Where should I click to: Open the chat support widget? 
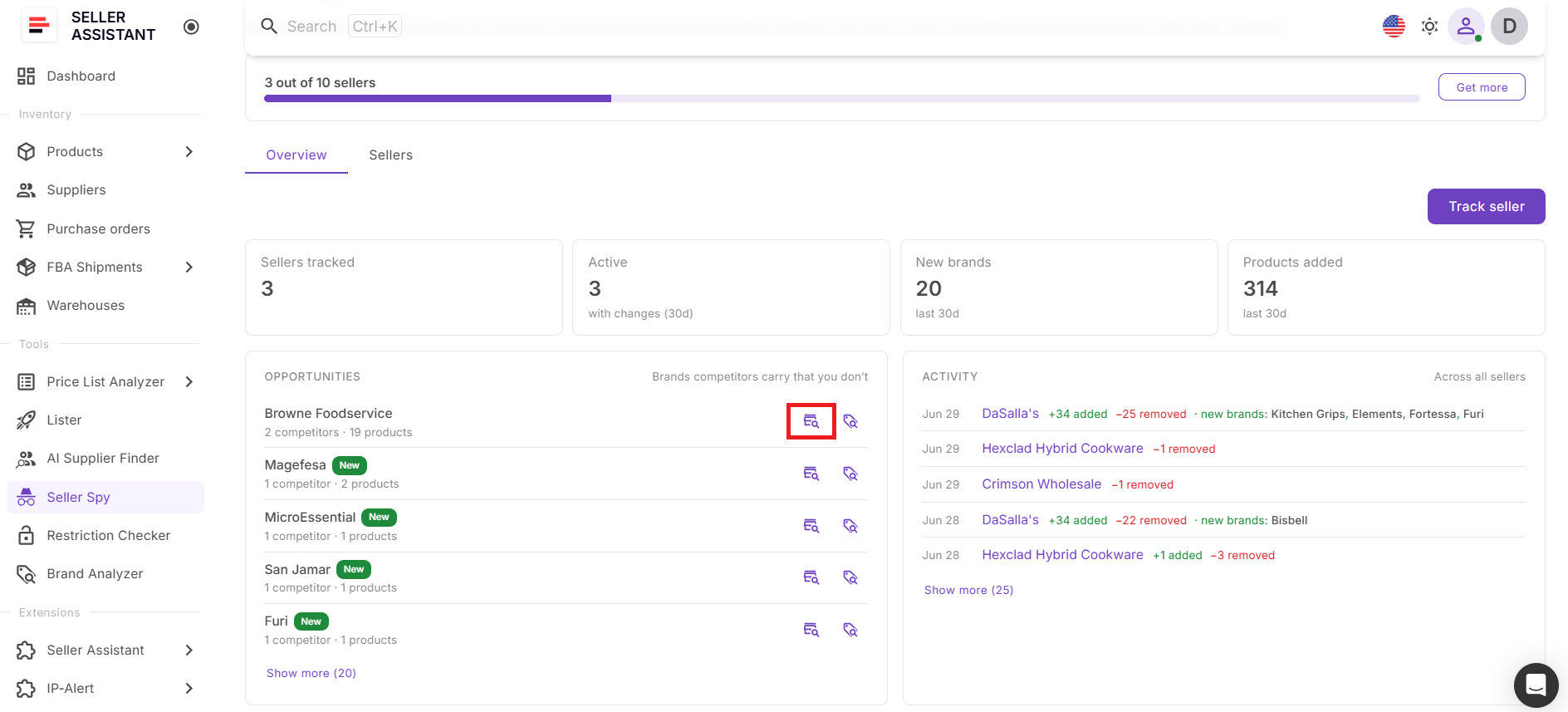pos(1536,685)
